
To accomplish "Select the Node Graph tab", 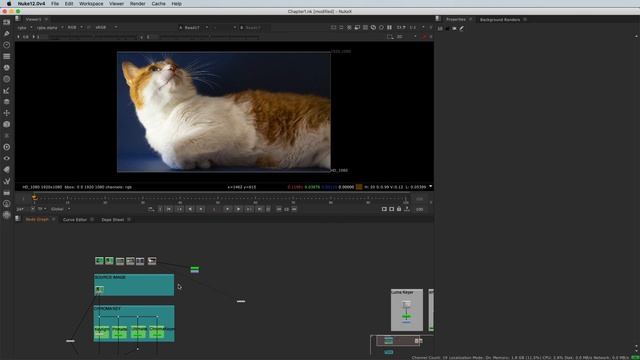I will pyautogui.click(x=37, y=220).
